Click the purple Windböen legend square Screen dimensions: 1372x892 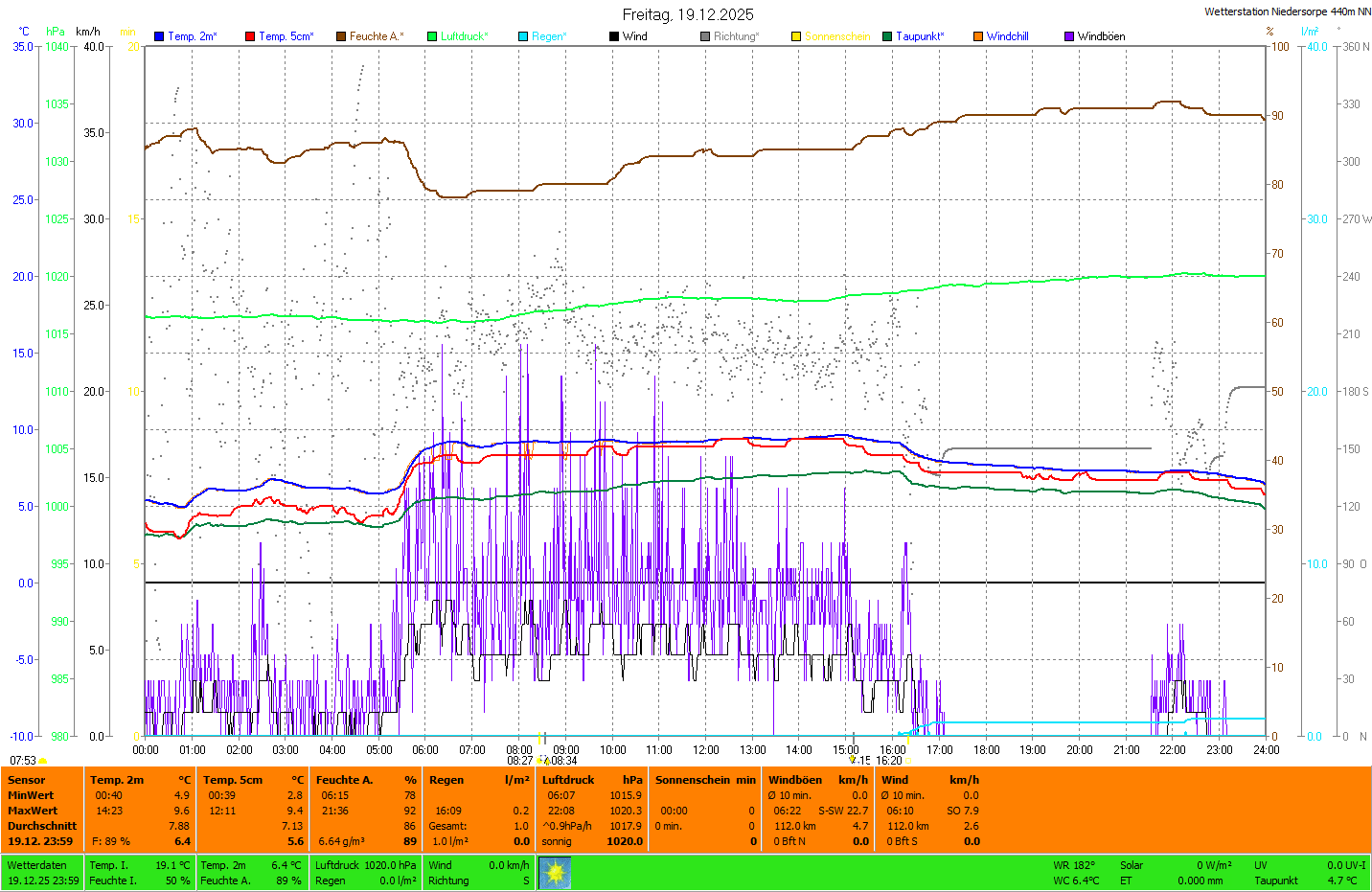point(1069,36)
